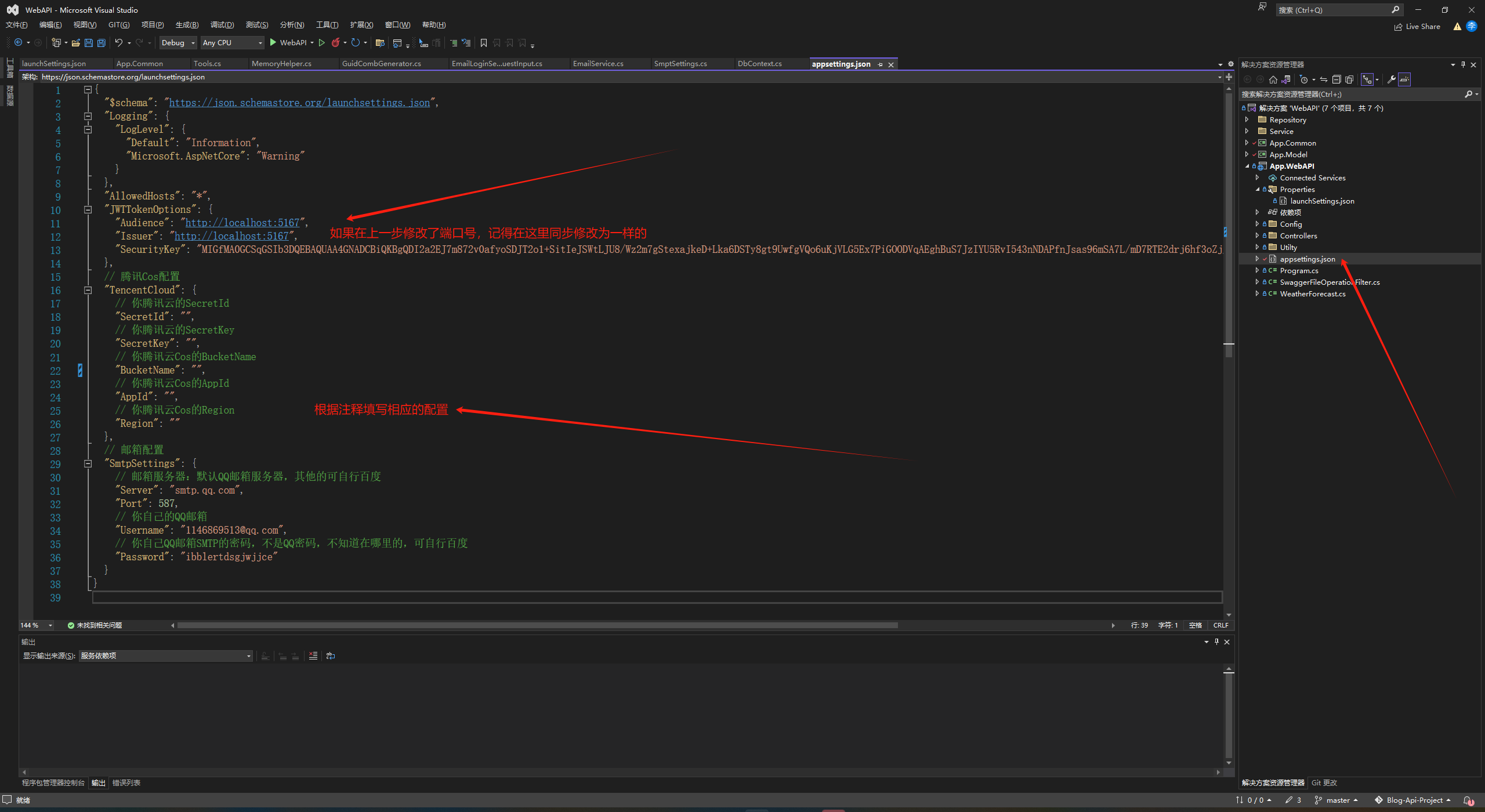Click the toolbar indent lines icon

coord(454,42)
